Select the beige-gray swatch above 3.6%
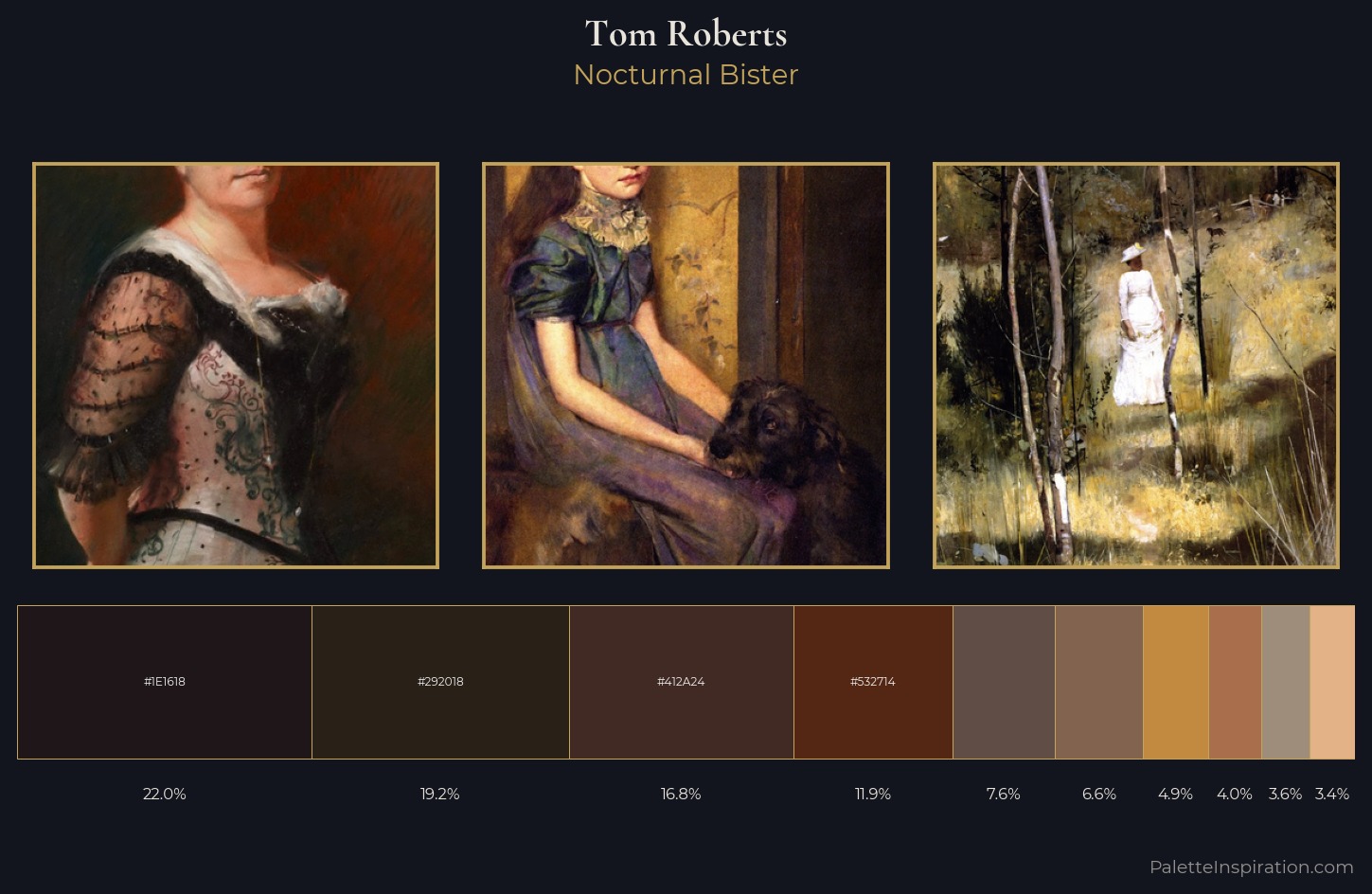The image size is (1372, 894). coord(1286,682)
